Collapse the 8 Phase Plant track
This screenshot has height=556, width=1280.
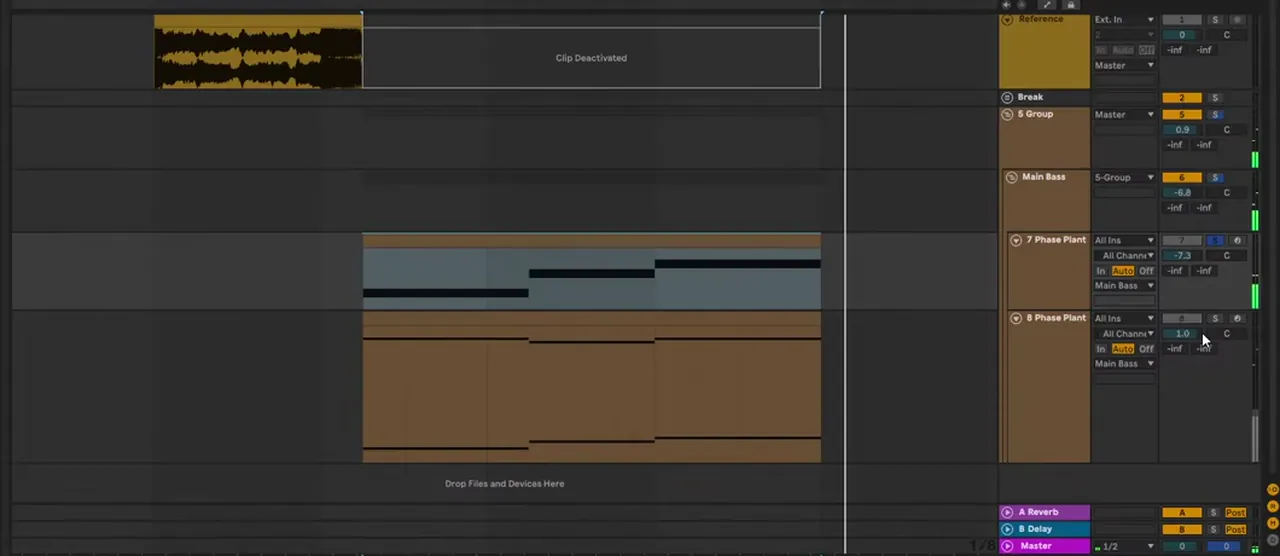1016,318
